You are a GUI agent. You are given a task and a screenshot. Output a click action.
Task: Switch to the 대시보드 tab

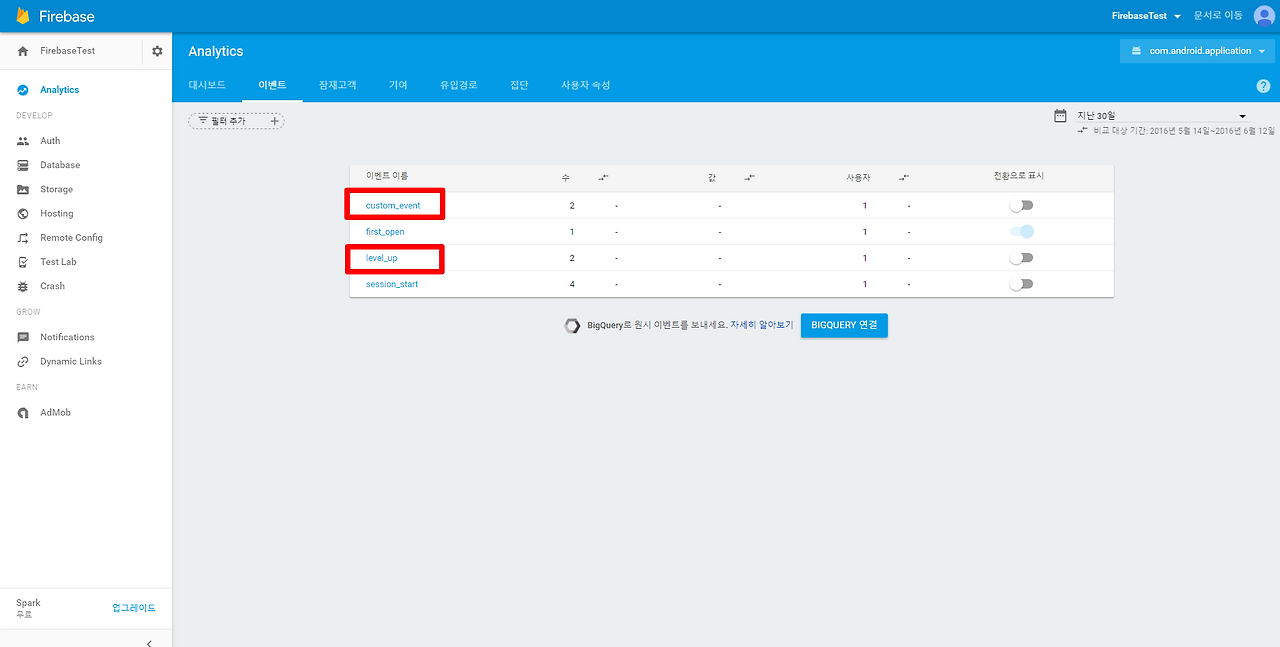click(207, 85)
